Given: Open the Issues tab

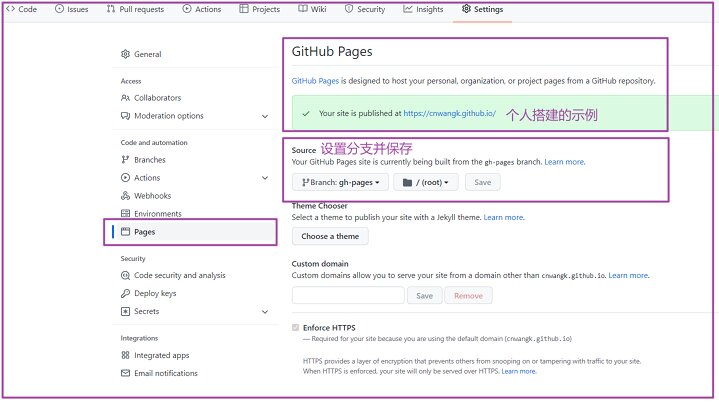Looking at the screenshot, I should 72,9.
